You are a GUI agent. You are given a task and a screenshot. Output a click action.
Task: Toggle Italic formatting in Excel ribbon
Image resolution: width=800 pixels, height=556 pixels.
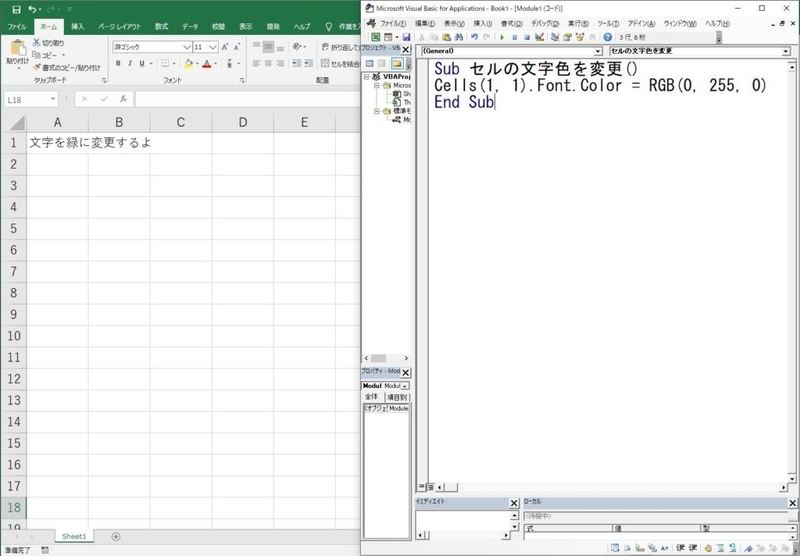coord(130,63)
